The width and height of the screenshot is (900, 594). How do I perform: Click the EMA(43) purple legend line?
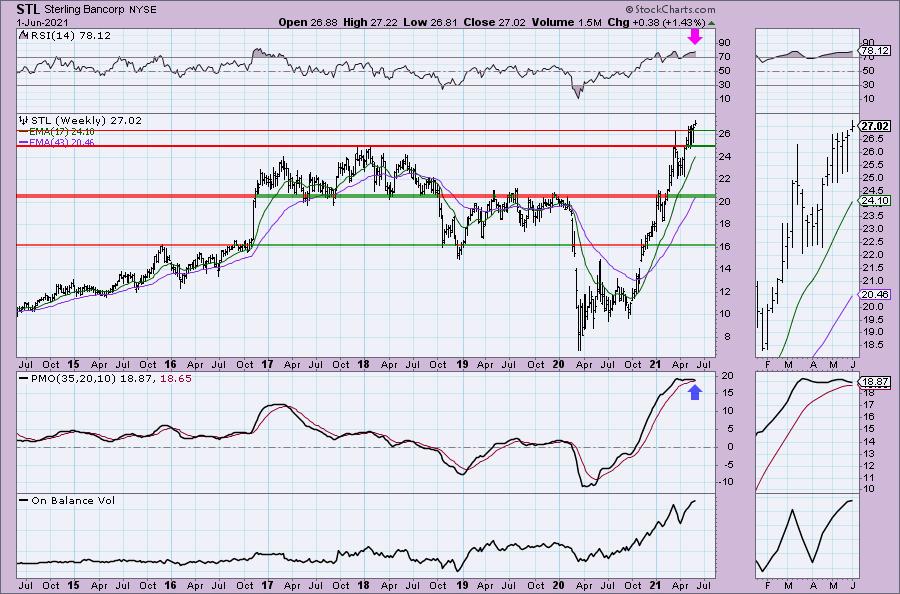[x=24, y=142]
